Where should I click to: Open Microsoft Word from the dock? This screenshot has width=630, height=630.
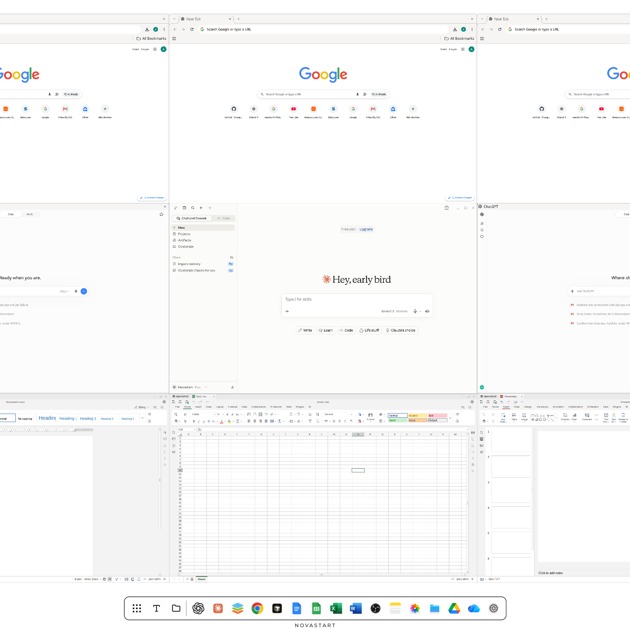(356, 608)
